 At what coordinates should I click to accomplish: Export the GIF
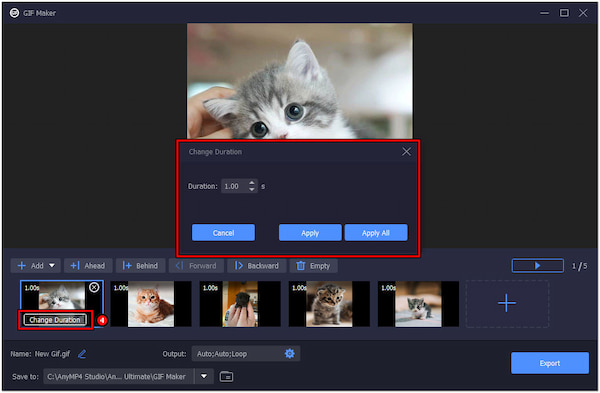click(x=550, y=363)
